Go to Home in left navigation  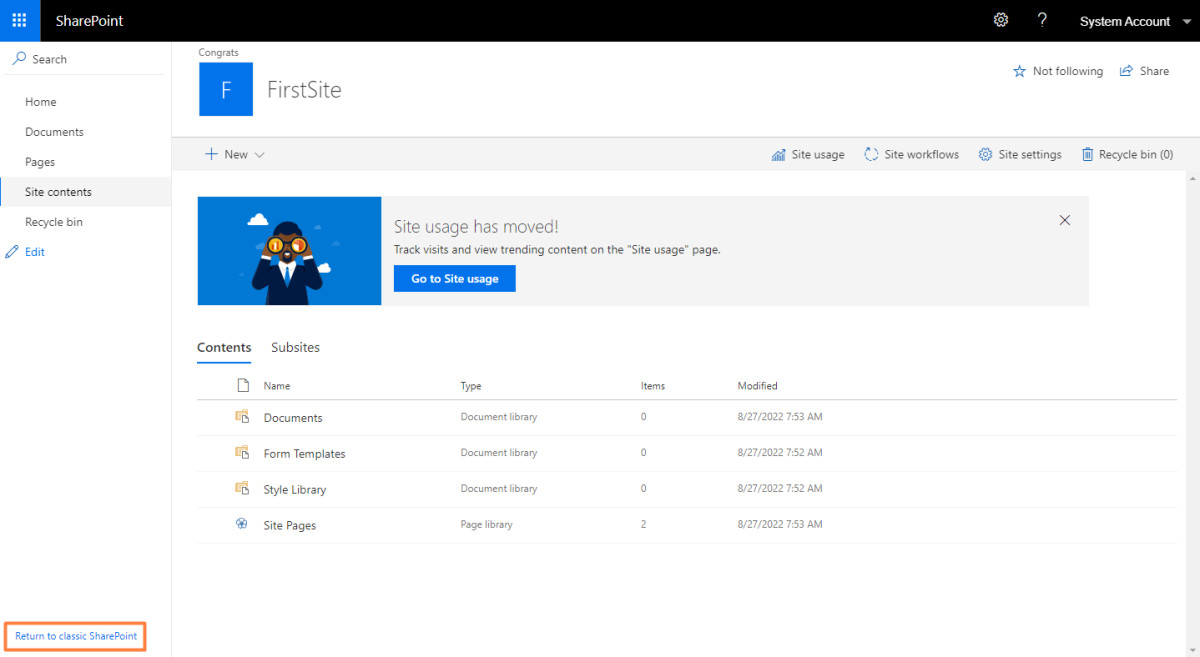pyautogui.click(x=41, y=102)
